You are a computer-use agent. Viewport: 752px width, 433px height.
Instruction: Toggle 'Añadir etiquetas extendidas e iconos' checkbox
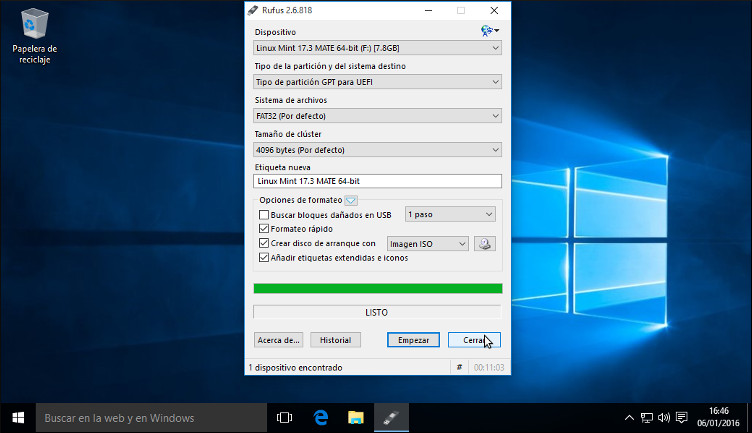click(264, 257)
